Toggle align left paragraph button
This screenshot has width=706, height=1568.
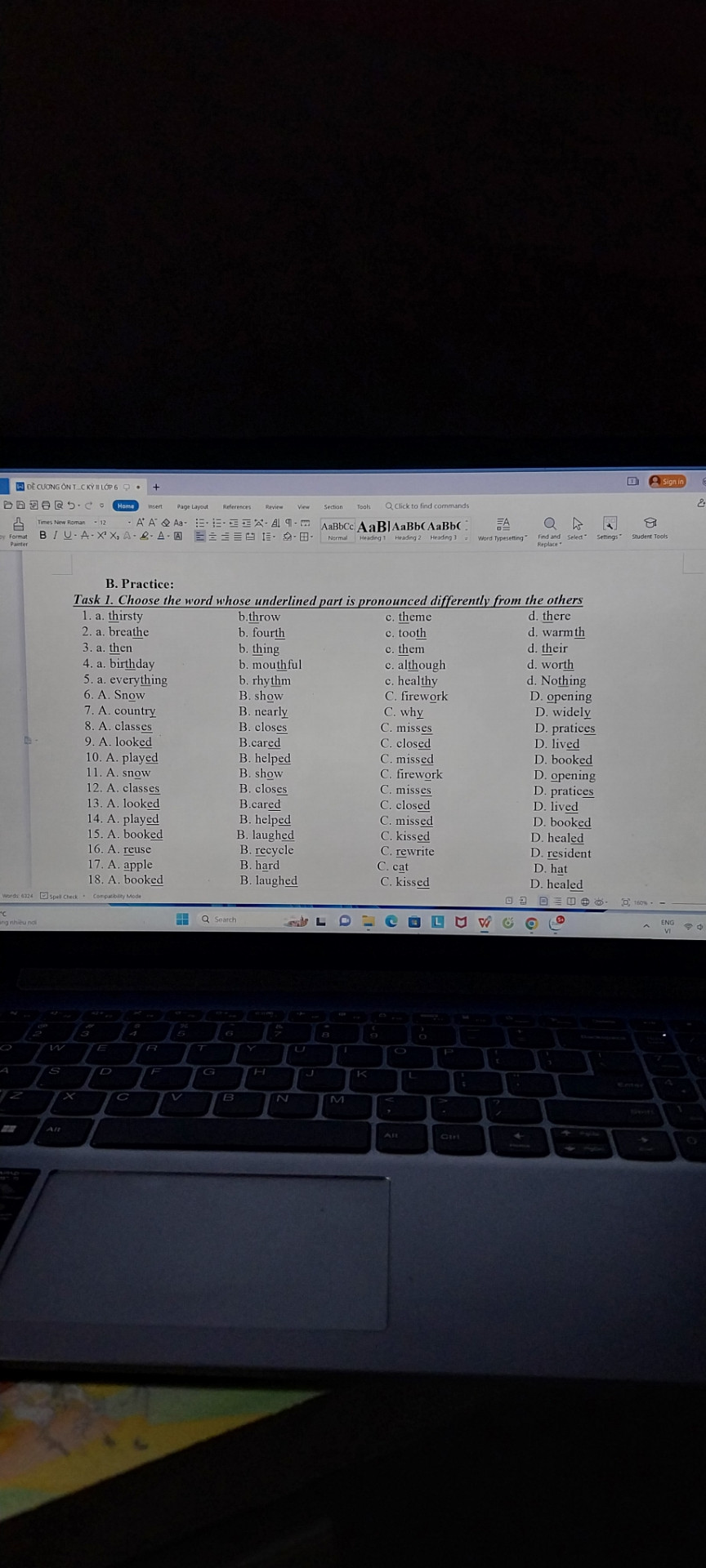tap(199, 537)
